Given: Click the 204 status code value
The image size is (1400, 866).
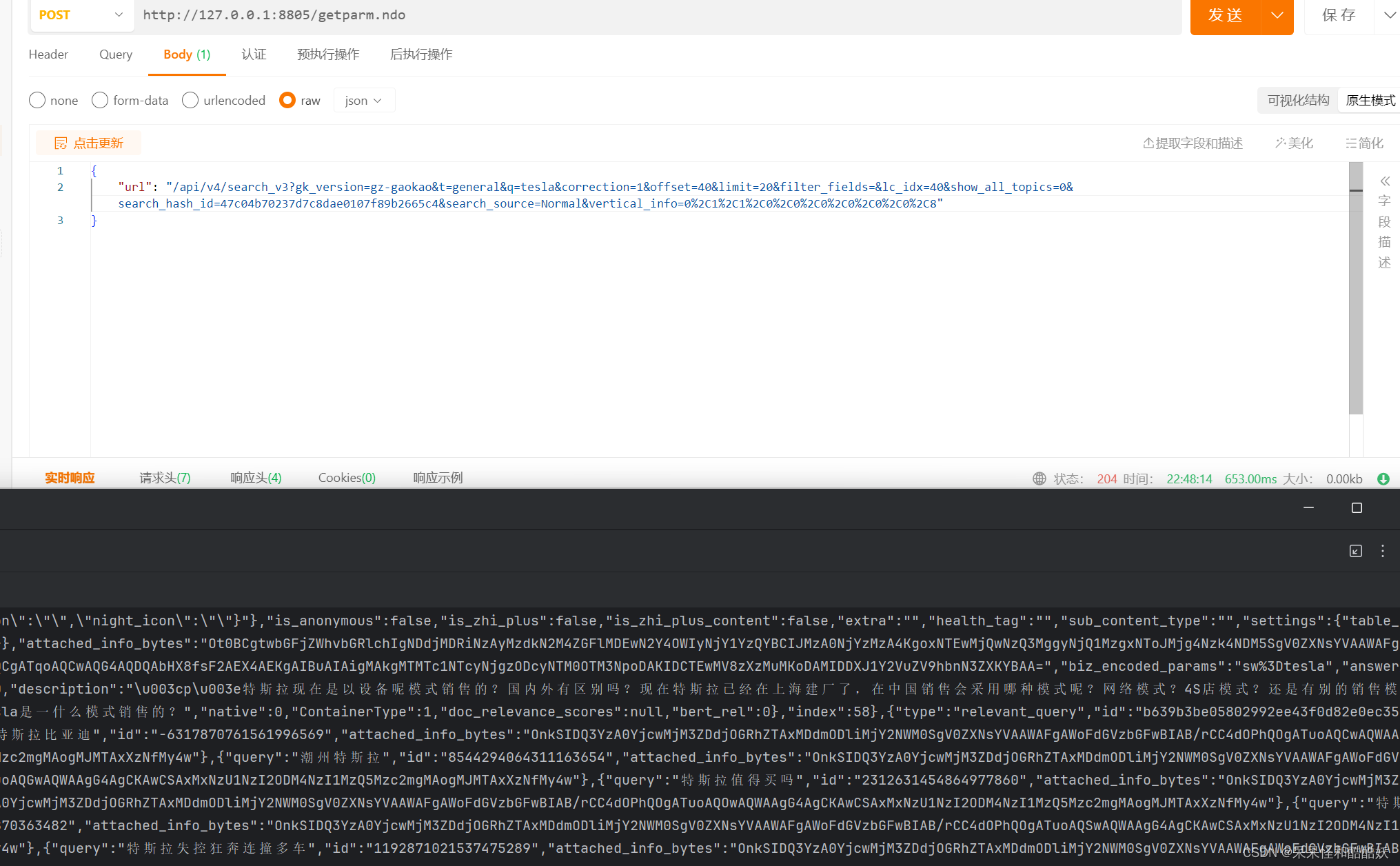Looking at the screenshot, I should [1107, 479].
